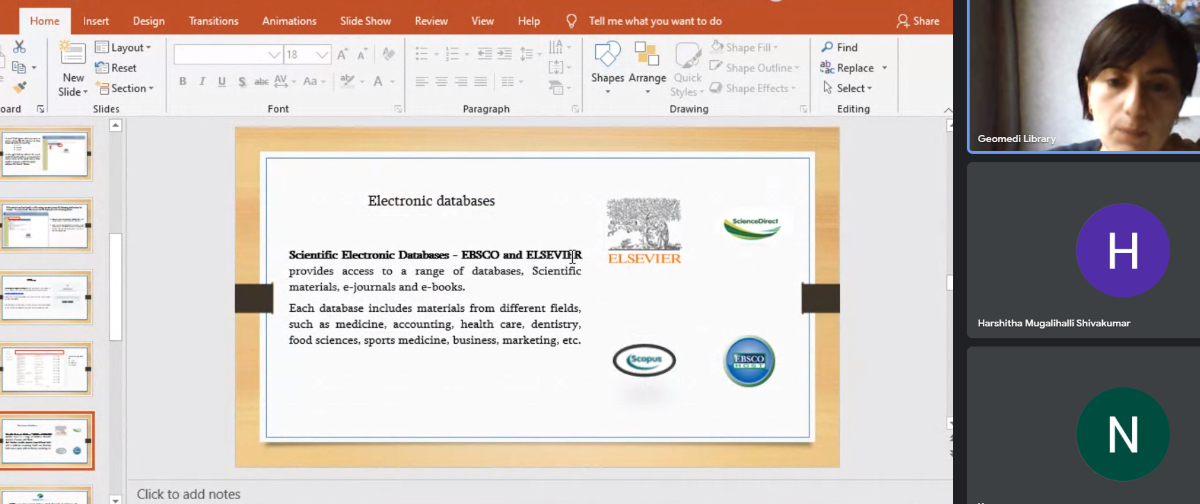Select Geomedi Library video tile

pyautogui.click(x=1084, y=76)
